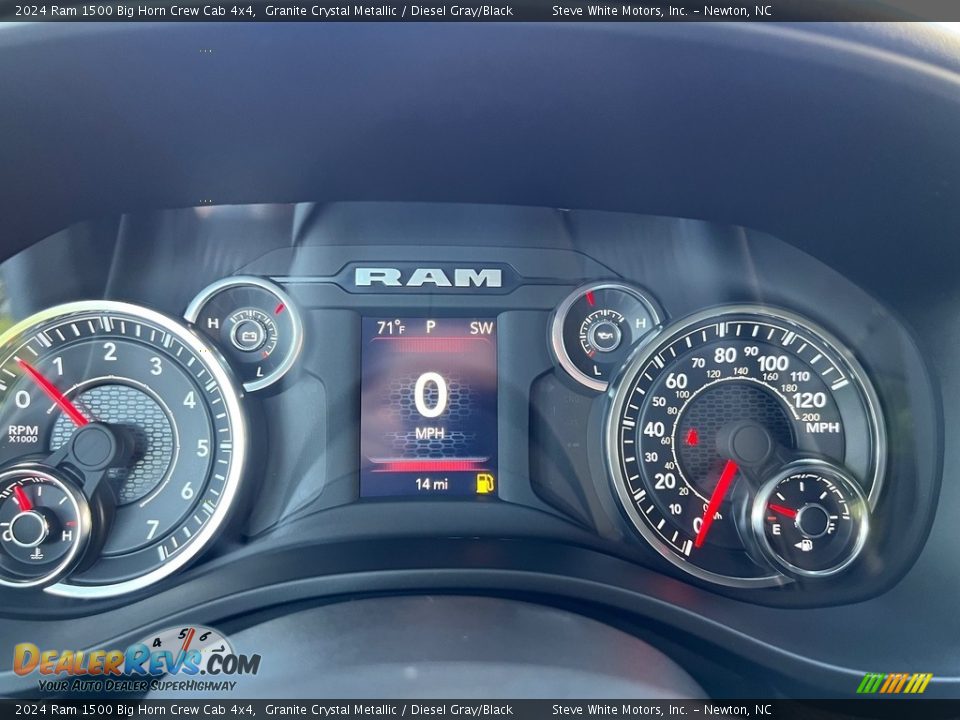Click the RPM X1000 tachometer label

coord(23,434)
